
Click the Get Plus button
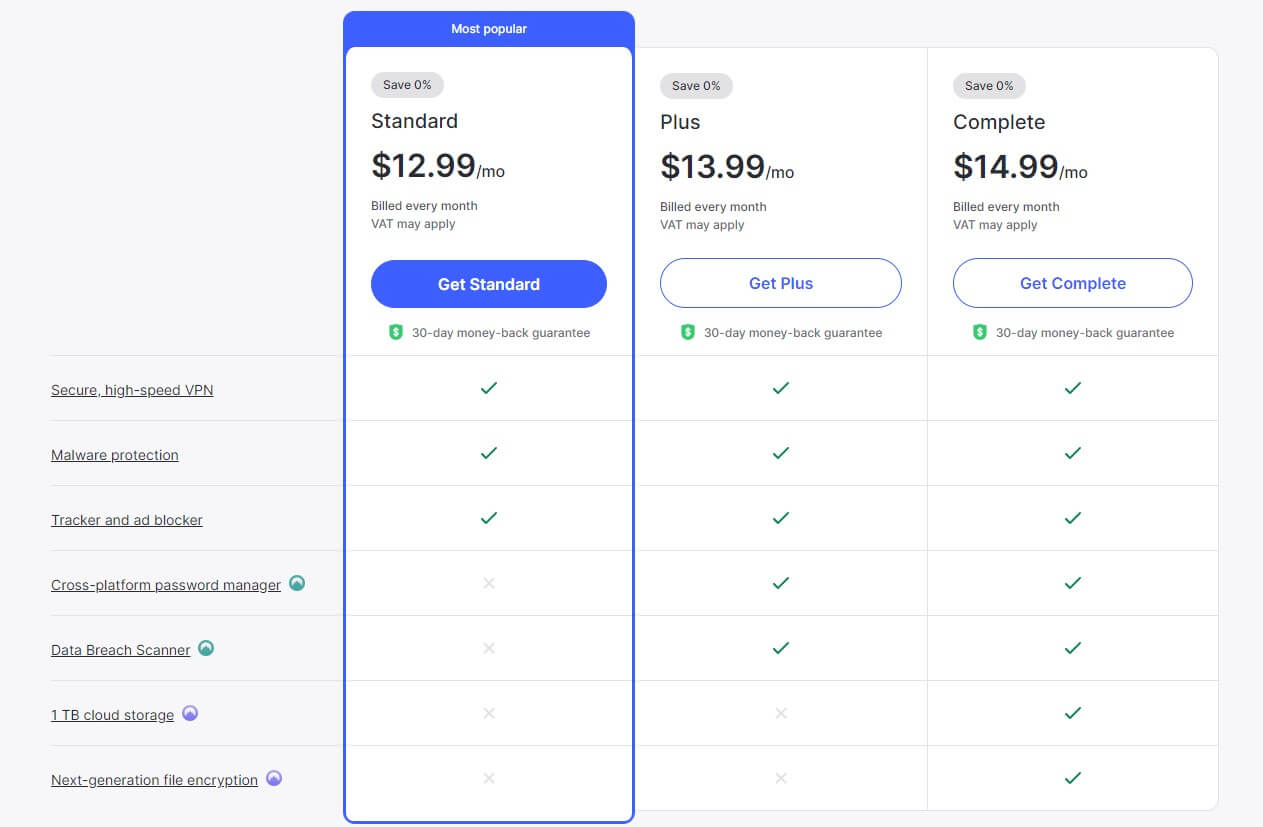(781, 283)
